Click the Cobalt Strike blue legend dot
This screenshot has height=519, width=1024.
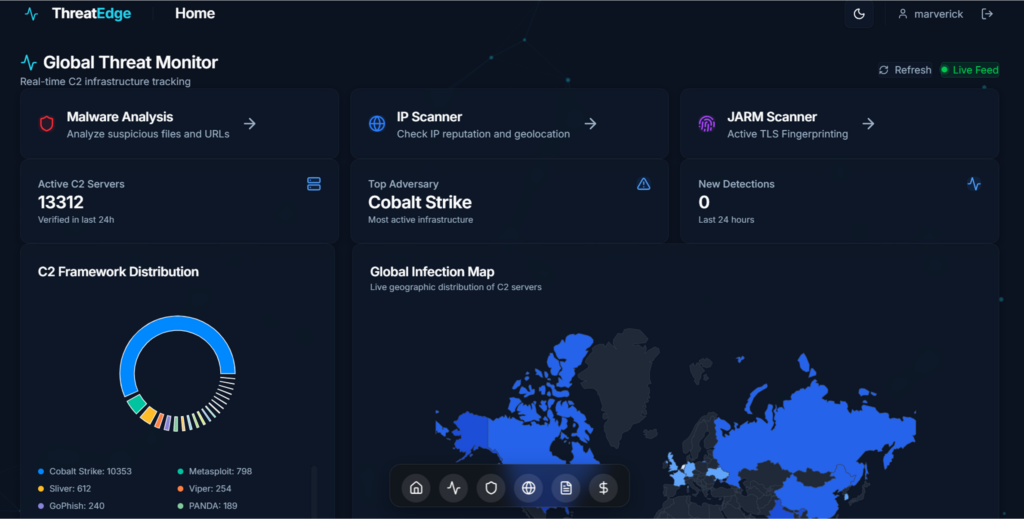pos(41,471)
